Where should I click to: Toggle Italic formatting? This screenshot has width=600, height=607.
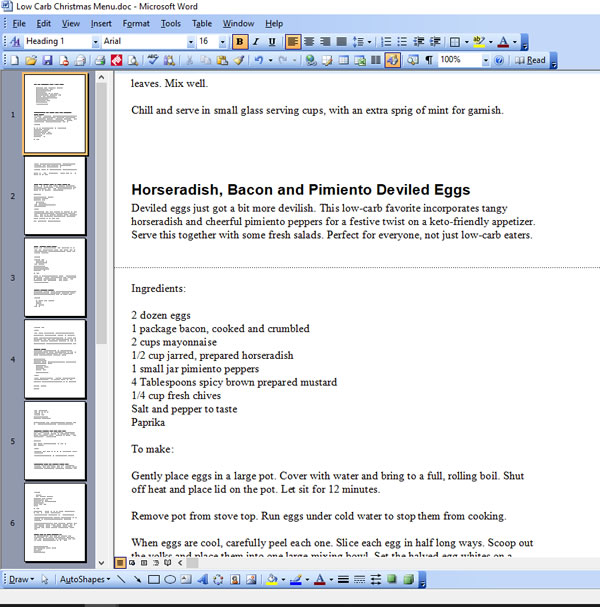[256, 41]
